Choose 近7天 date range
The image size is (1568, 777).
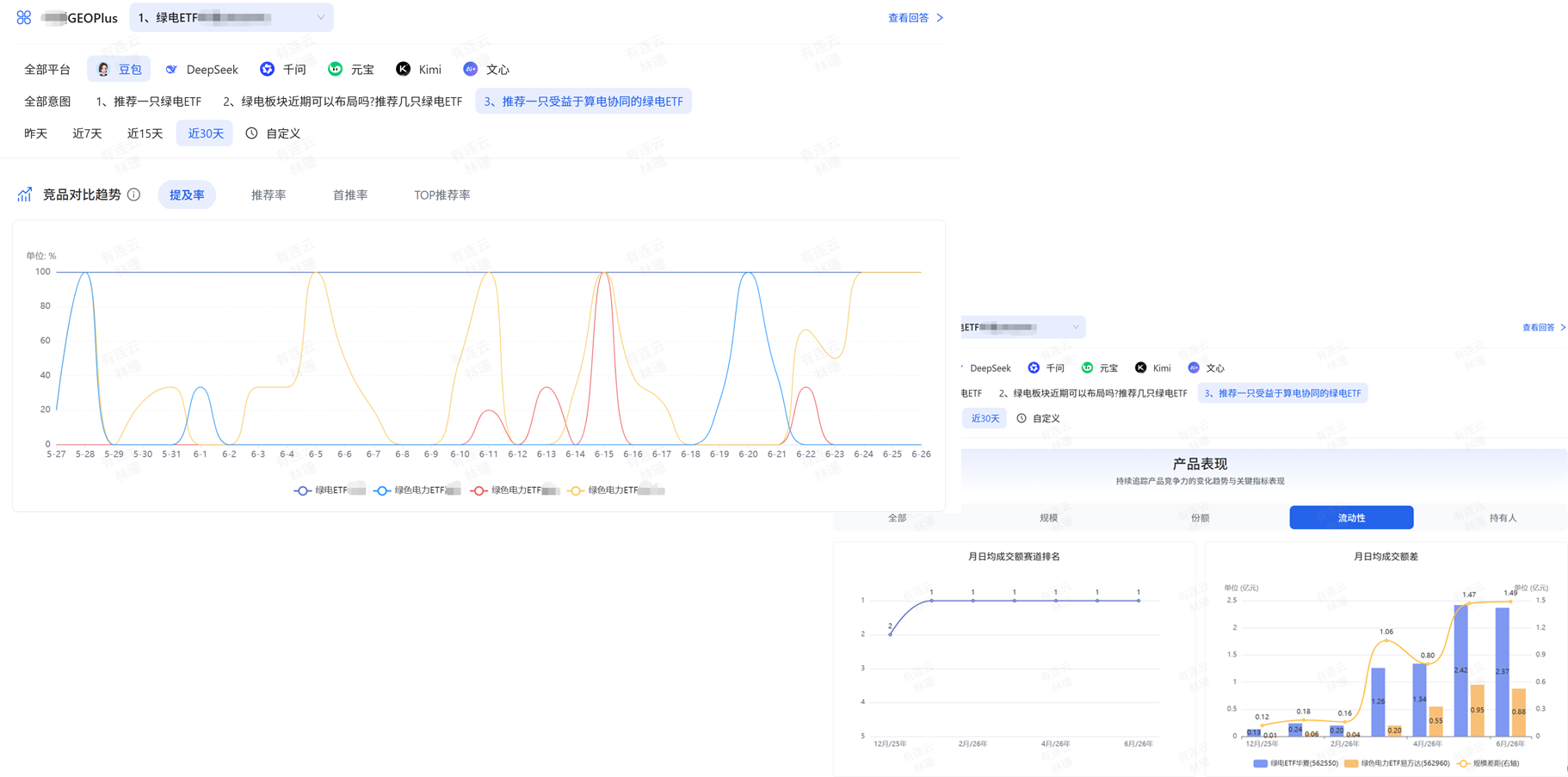(87, 133)
